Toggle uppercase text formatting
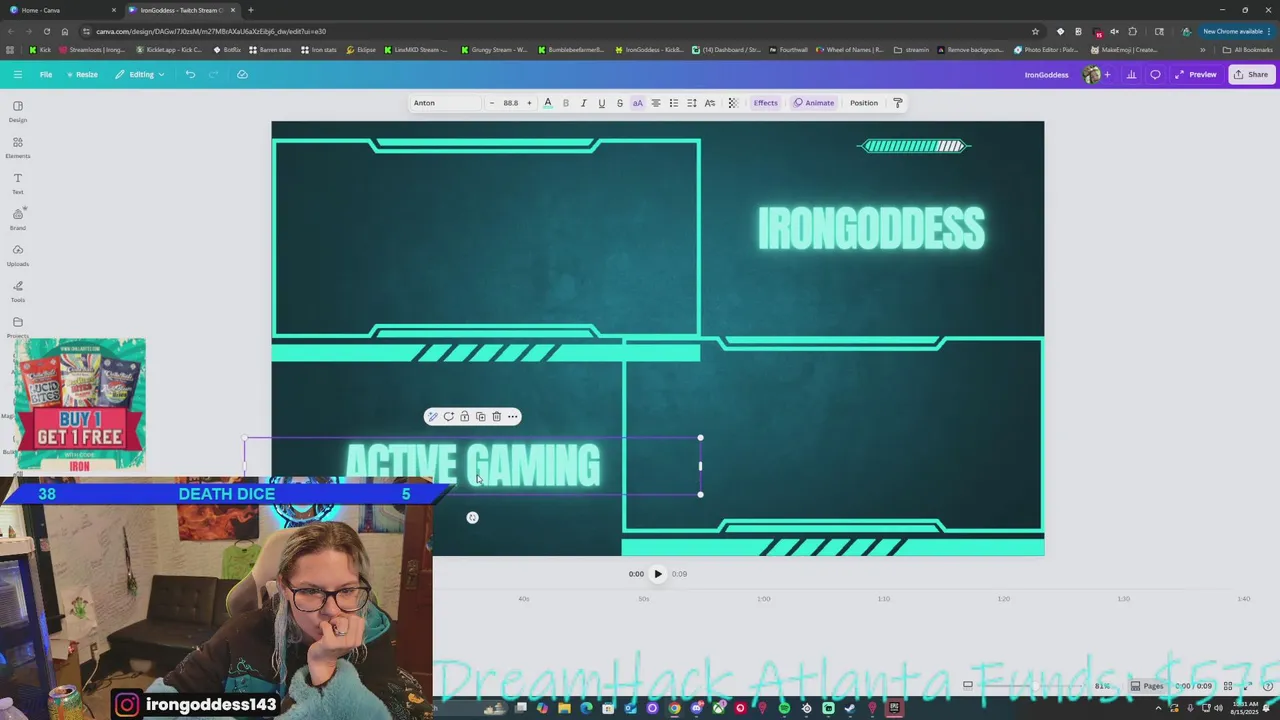 (x=637, y=103)
